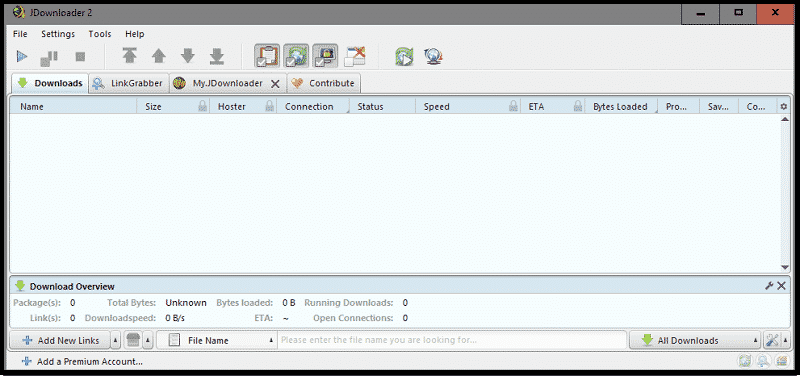
Task: Close the My.JDownloader tab
Action: coord(275,84)
